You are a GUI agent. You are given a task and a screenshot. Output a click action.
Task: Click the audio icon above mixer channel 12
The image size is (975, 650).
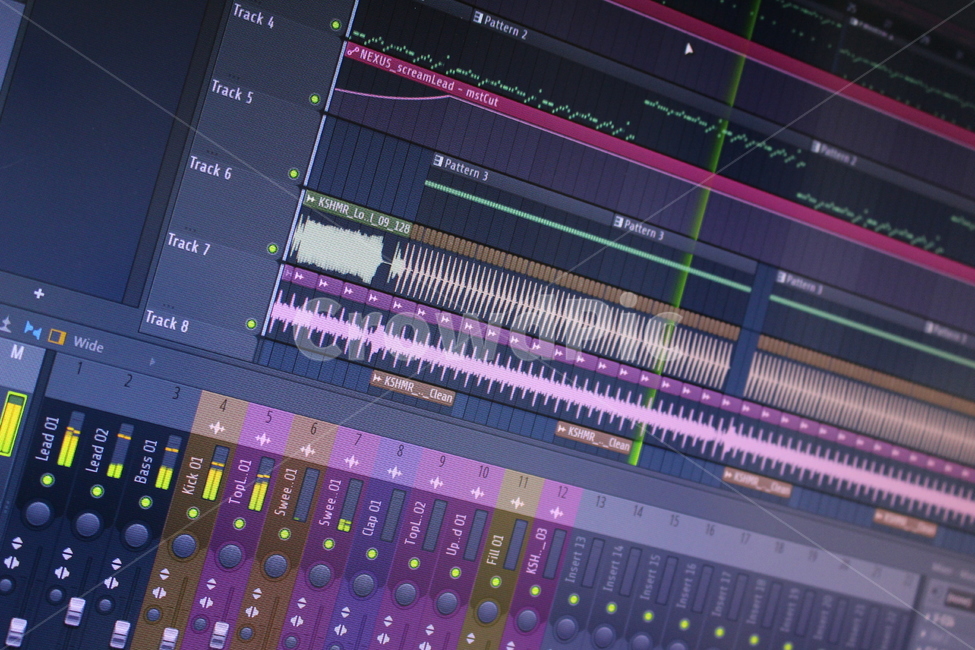click(x=557, y=513)
